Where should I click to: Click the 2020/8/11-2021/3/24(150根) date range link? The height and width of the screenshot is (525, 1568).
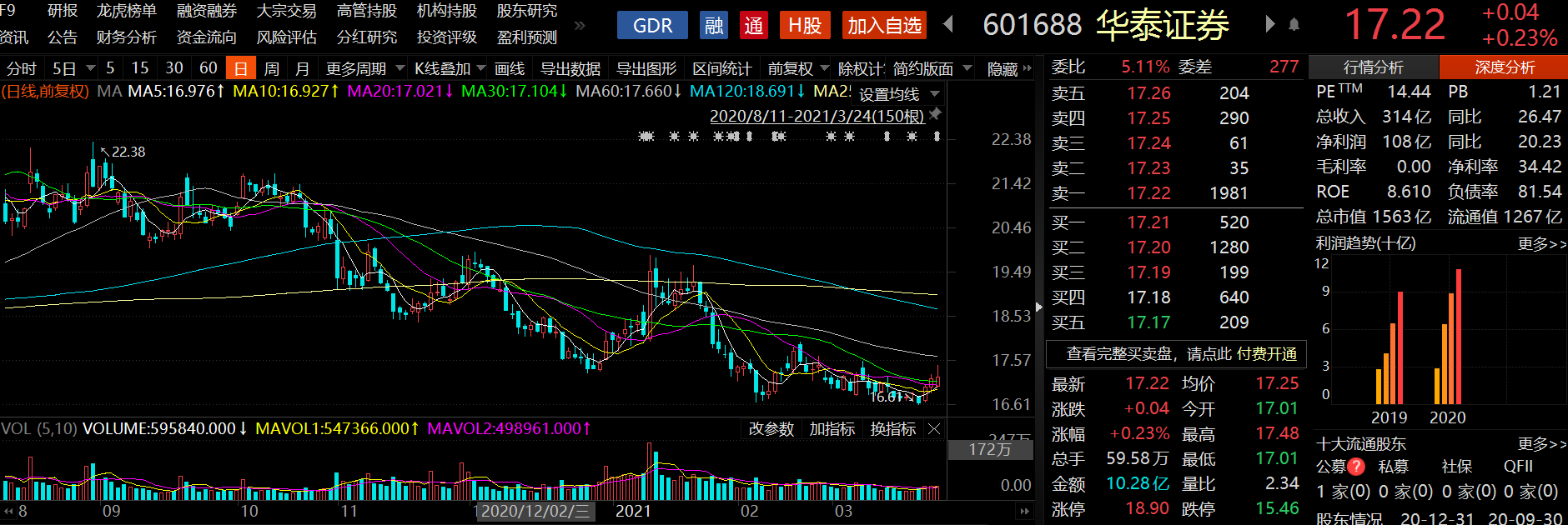pos(817,116)
